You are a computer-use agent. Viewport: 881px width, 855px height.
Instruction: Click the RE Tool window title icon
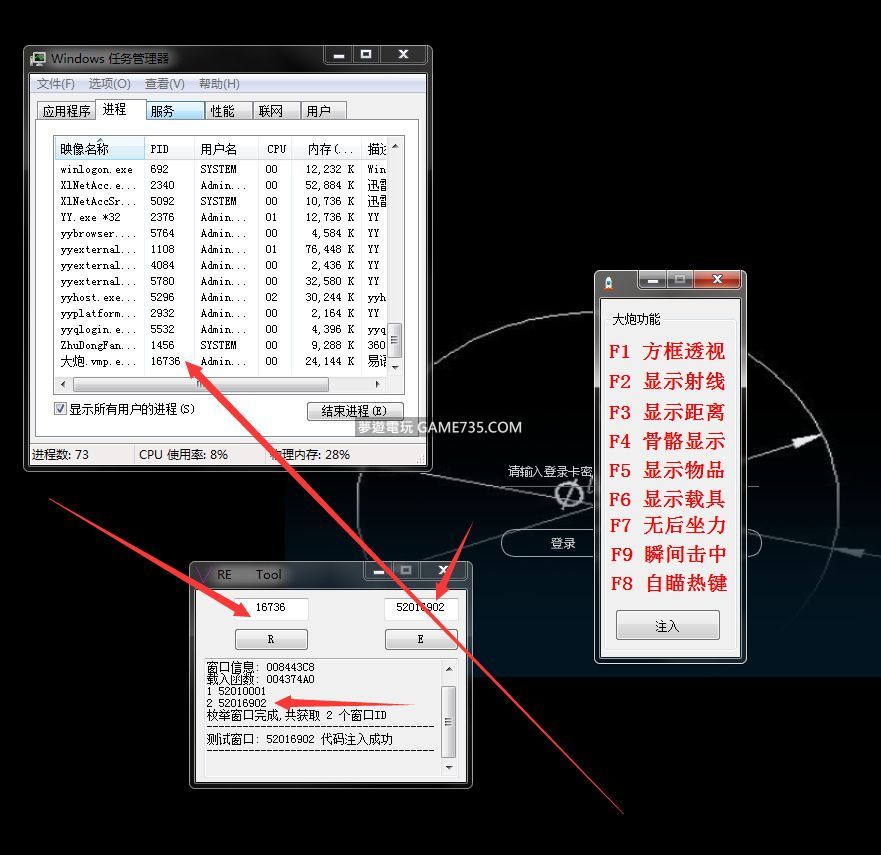coord(203,574)
